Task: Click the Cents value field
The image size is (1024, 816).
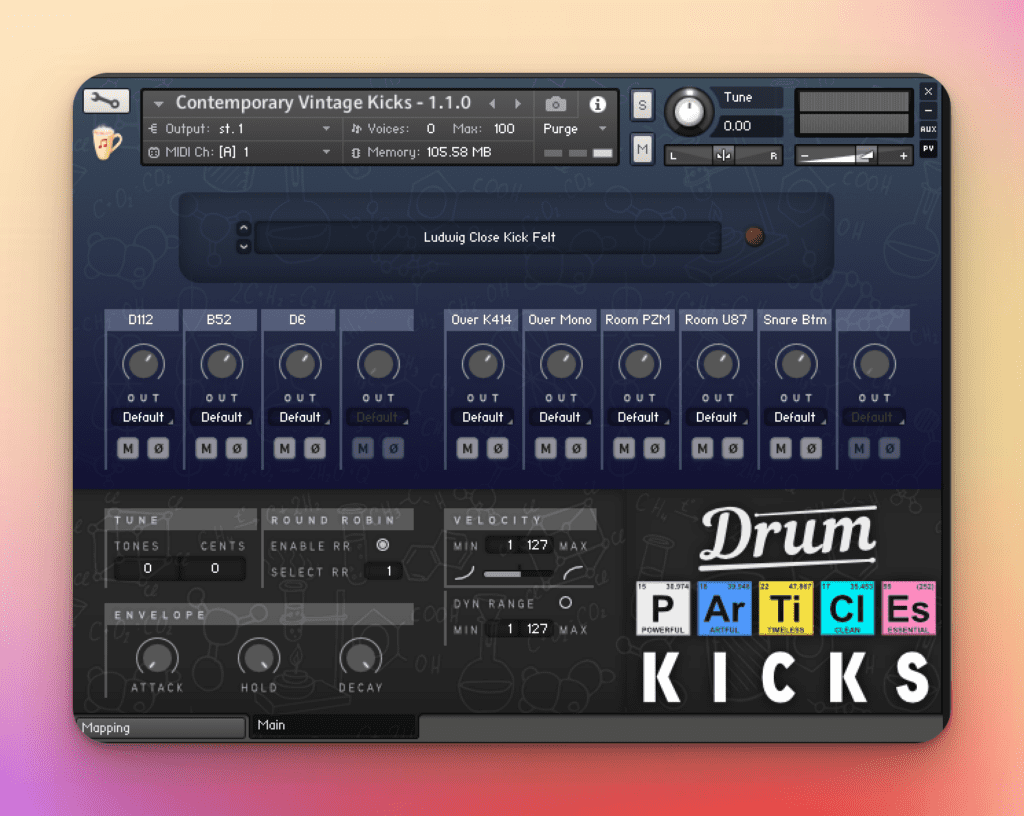Action: coord(214,569)
